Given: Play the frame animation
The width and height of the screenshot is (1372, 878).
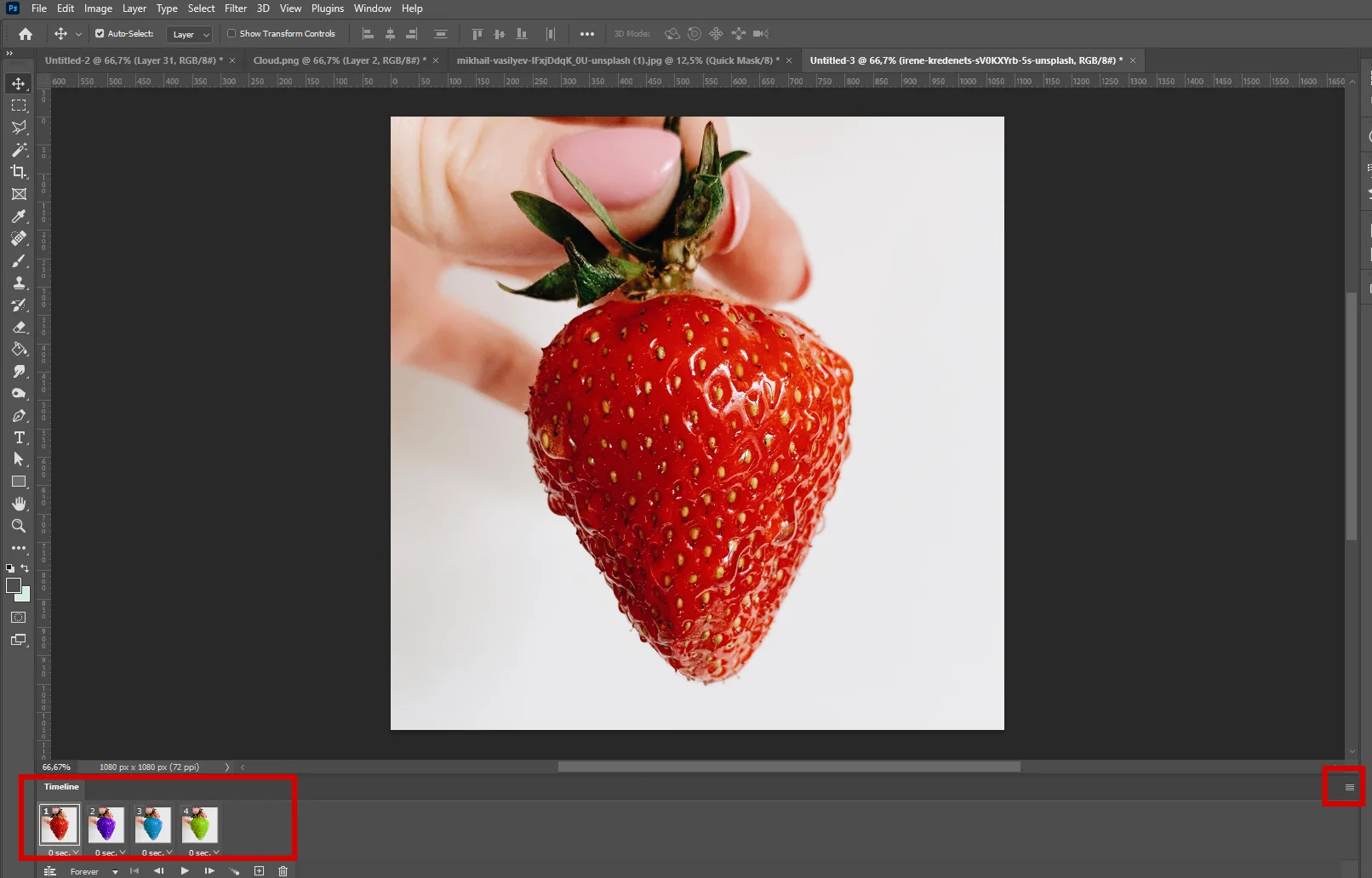Looking at the screenshot, I should 185,870.
